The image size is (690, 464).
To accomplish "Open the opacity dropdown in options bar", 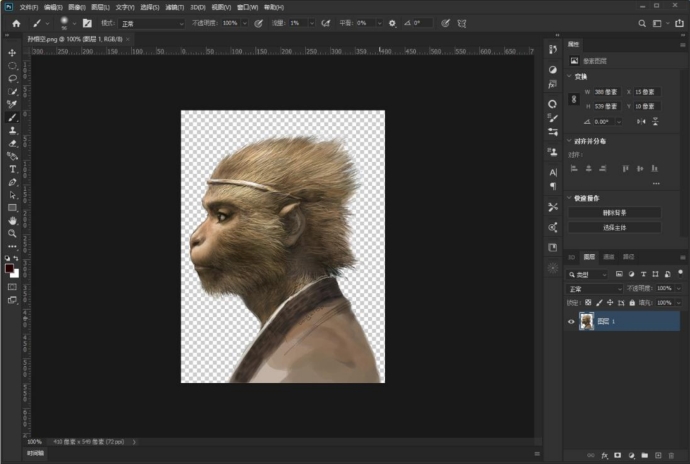I will (x=244, y=23).
